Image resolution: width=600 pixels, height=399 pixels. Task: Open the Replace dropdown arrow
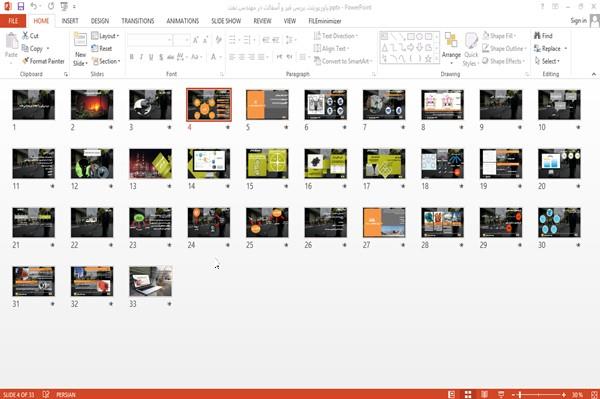tap(566, 49)
